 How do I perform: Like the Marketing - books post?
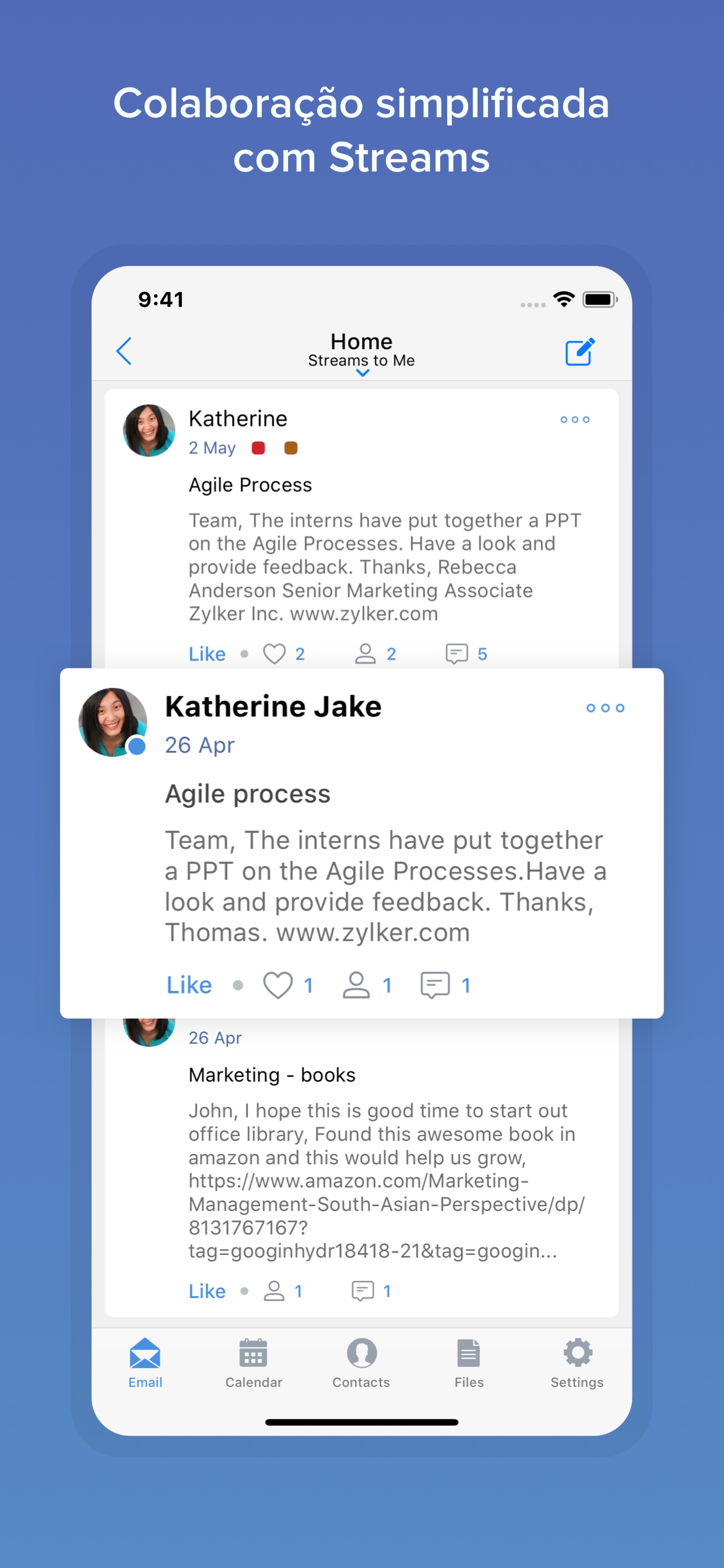[x=207, y=1290]
